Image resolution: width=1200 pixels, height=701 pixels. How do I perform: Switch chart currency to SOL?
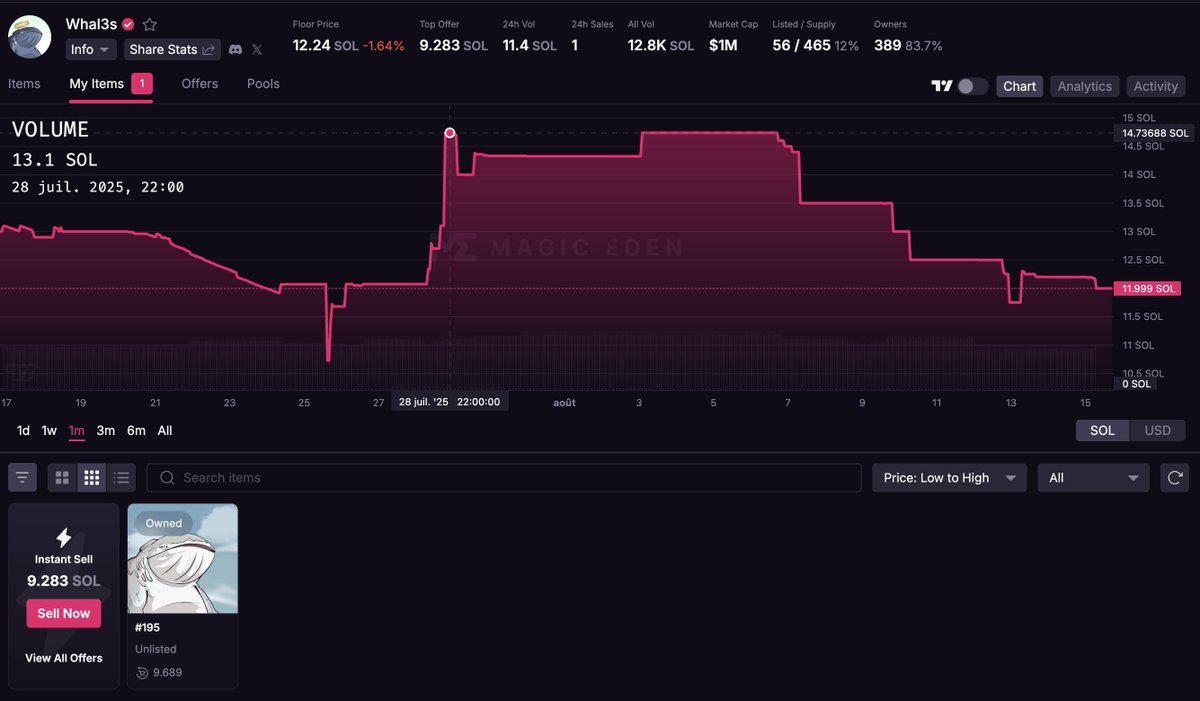pyautogui.click(x=1102, y=431)
